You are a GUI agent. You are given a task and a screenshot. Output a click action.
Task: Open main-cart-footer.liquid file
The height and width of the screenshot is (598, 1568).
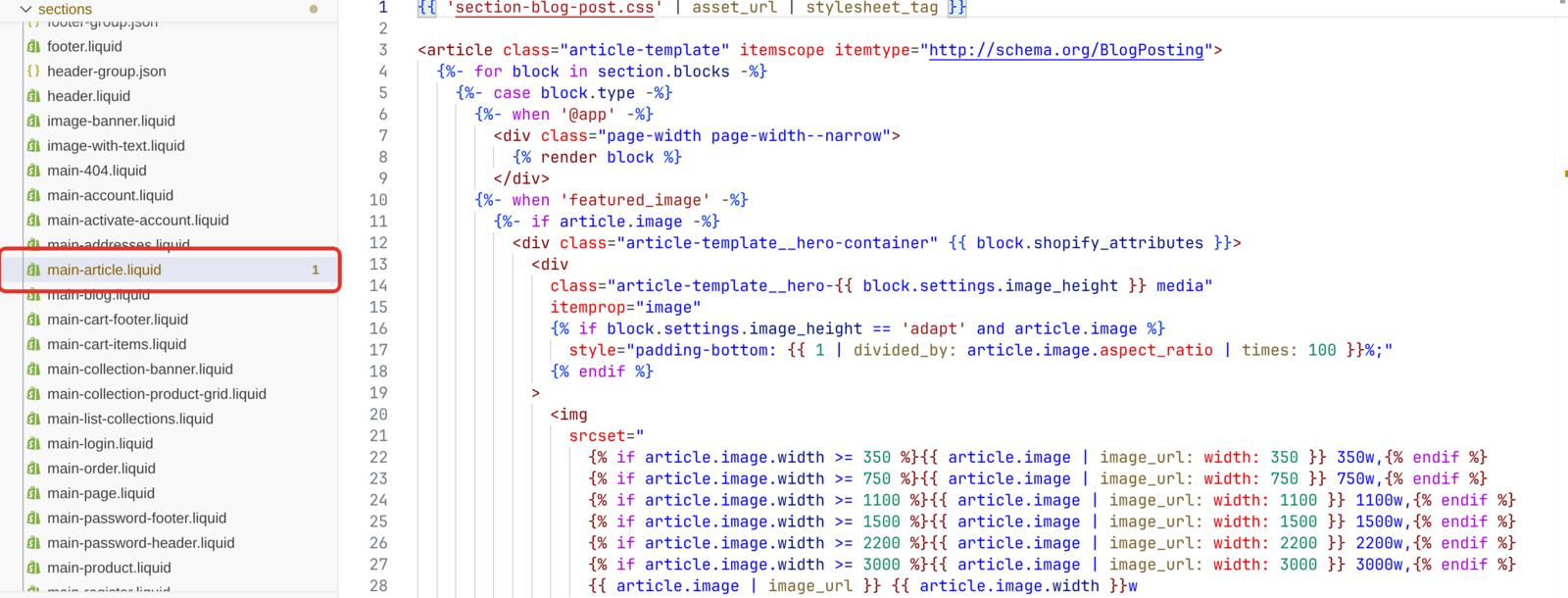pyautogui.click(x=117, y=320)
